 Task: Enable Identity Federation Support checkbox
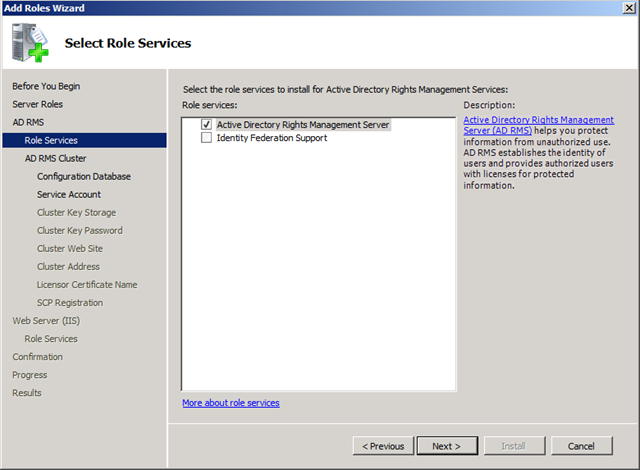[207, 137]
